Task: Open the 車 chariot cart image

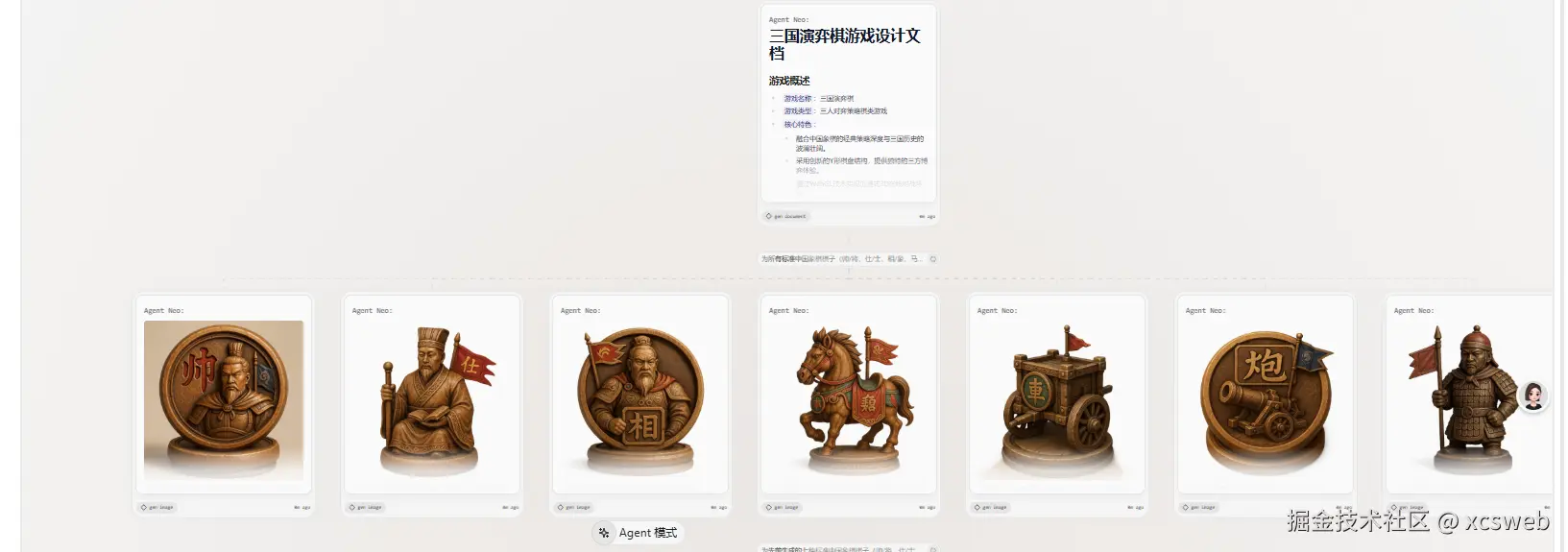Action: coord(1057,400)
